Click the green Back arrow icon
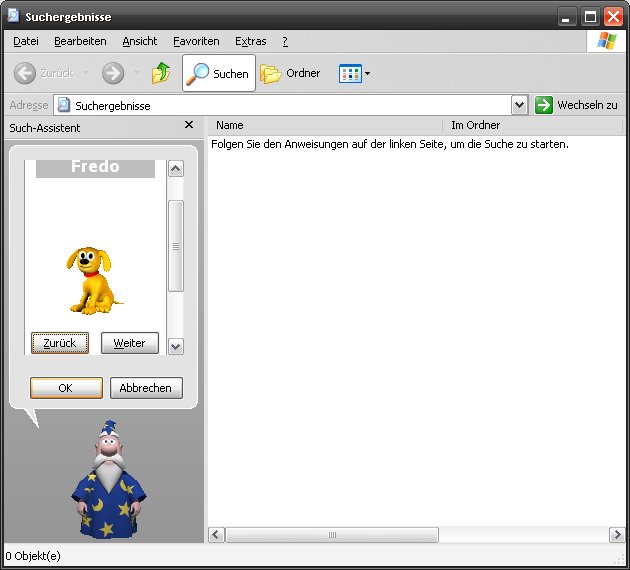 26,73
